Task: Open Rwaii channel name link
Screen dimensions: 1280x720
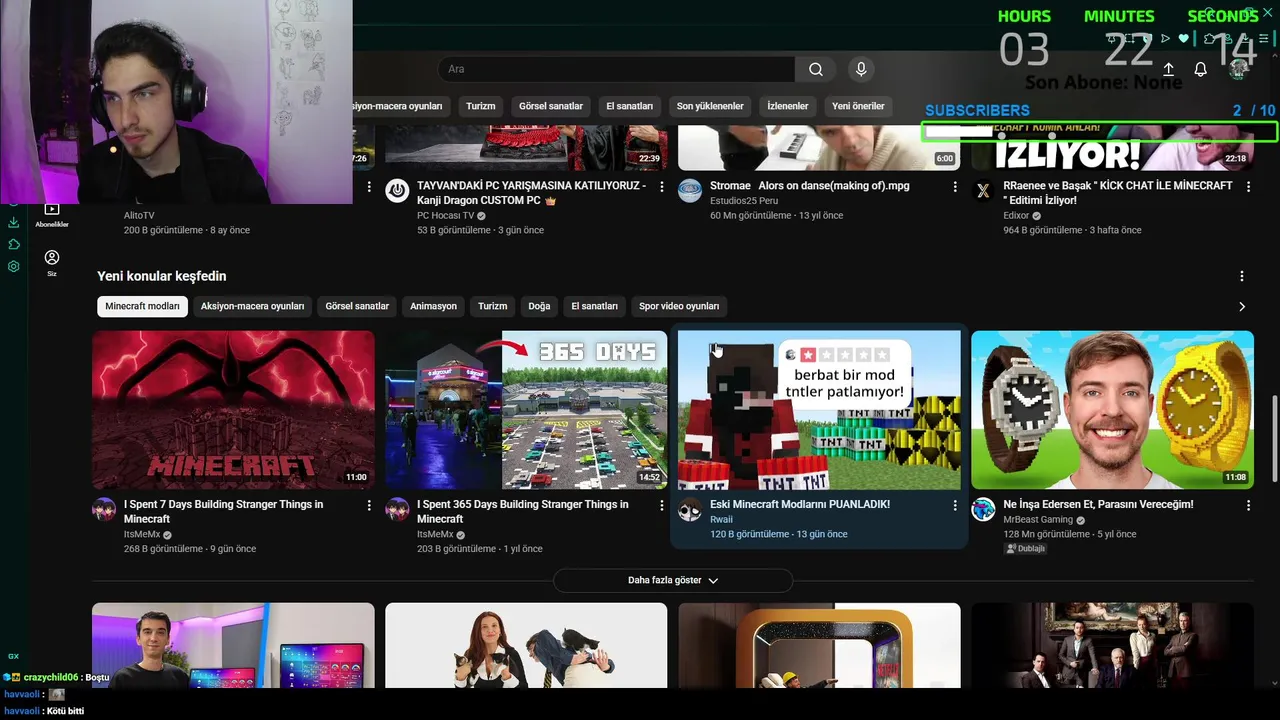Action: click(721, 520)
